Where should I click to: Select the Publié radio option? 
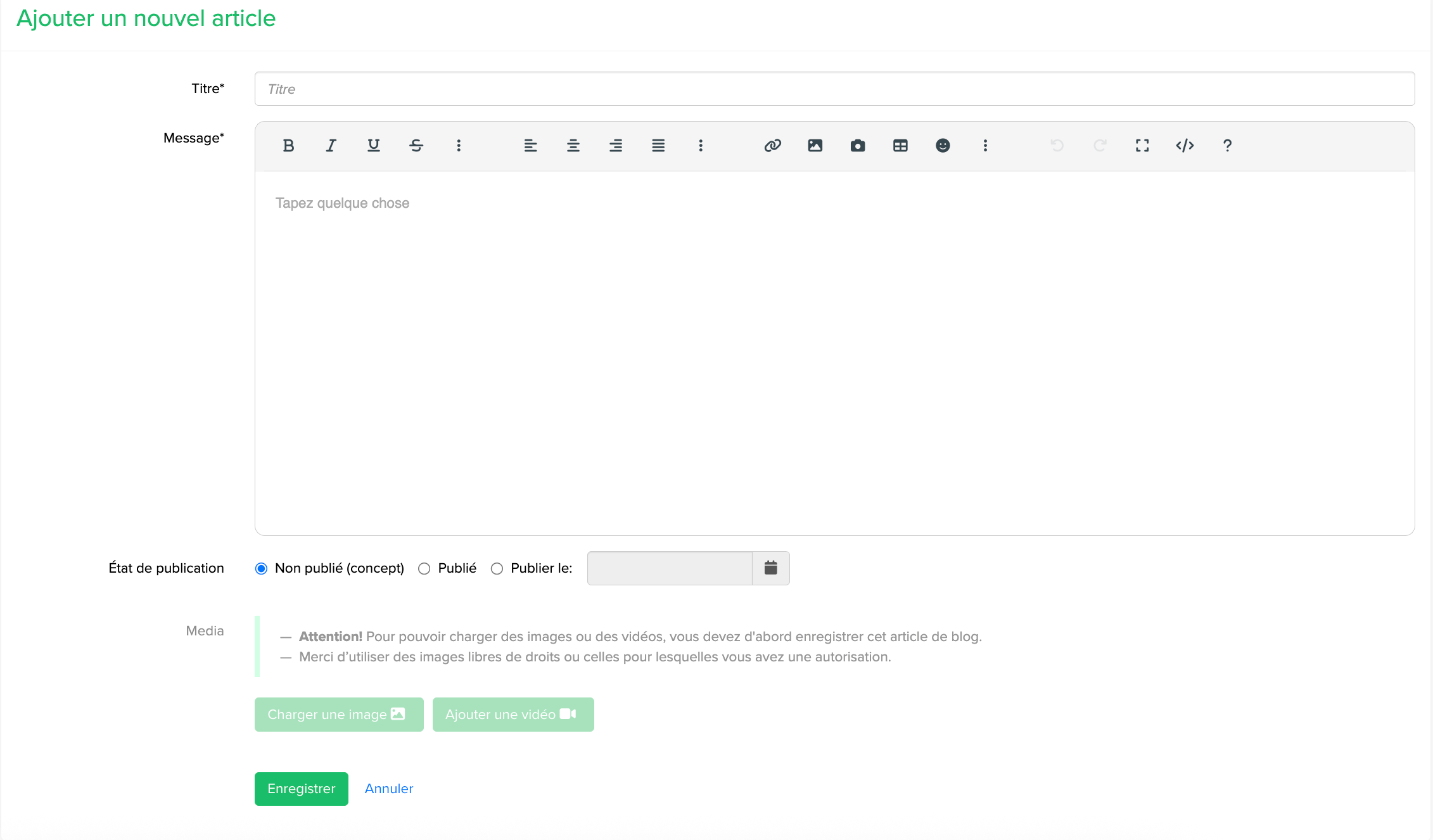[x=424, y=568]
